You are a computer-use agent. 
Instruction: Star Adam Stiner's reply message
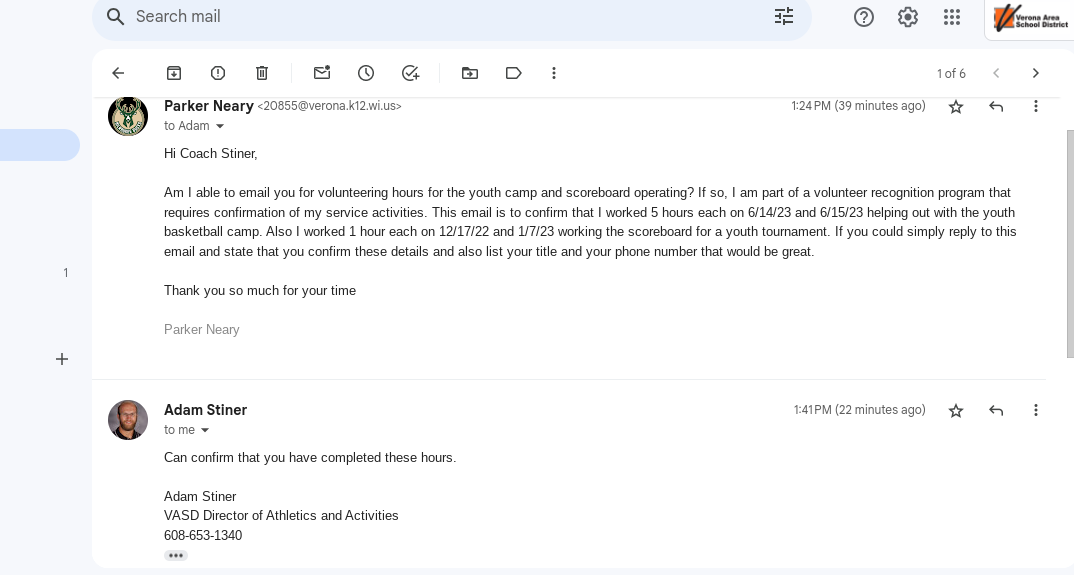(956, 410)
